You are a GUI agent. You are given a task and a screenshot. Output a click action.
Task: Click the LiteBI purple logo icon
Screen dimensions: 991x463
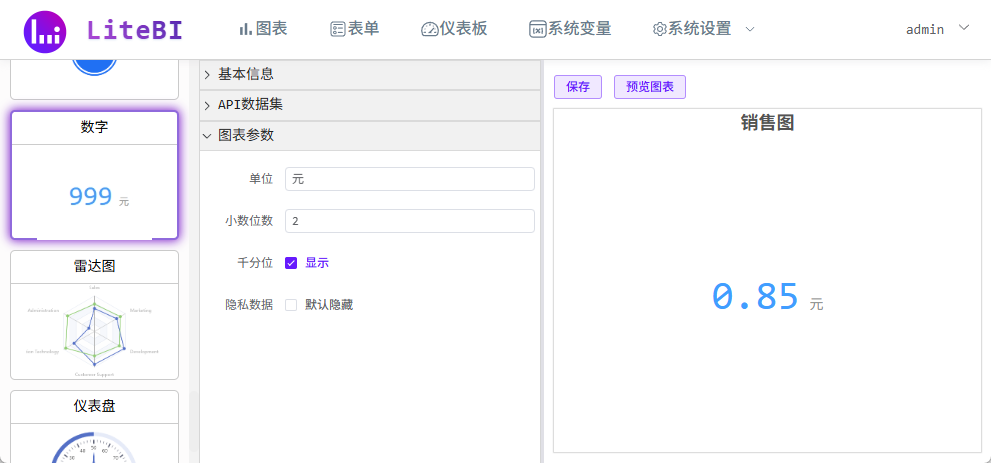[x=45, y=30]
